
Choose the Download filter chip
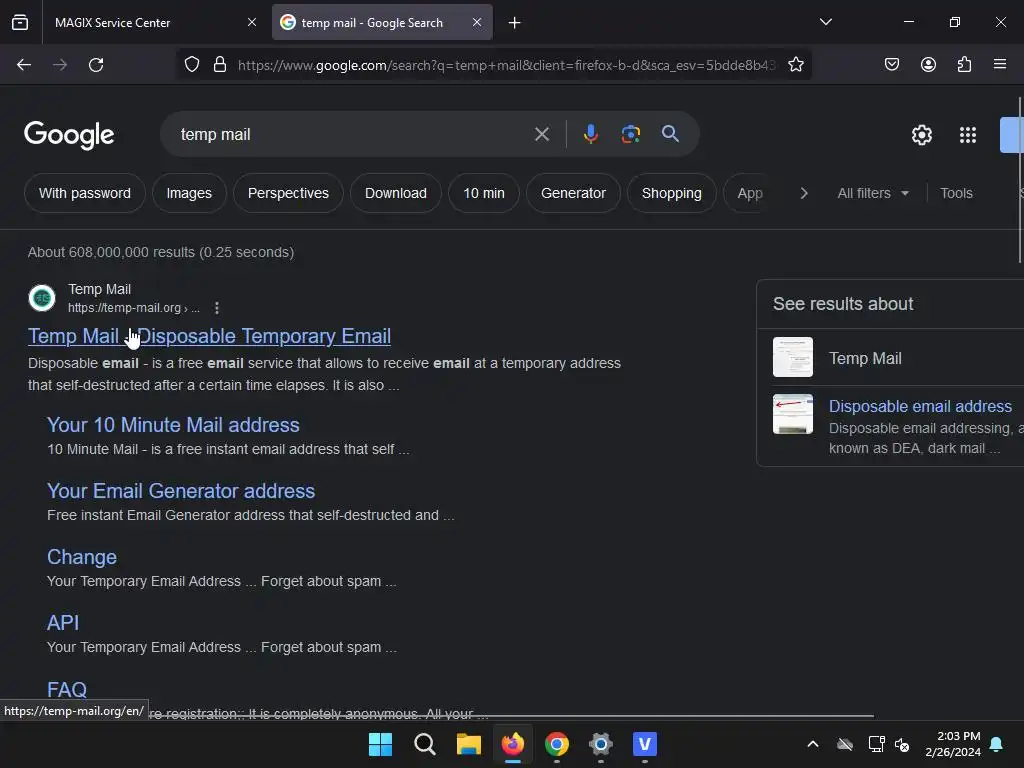(396, 193)
